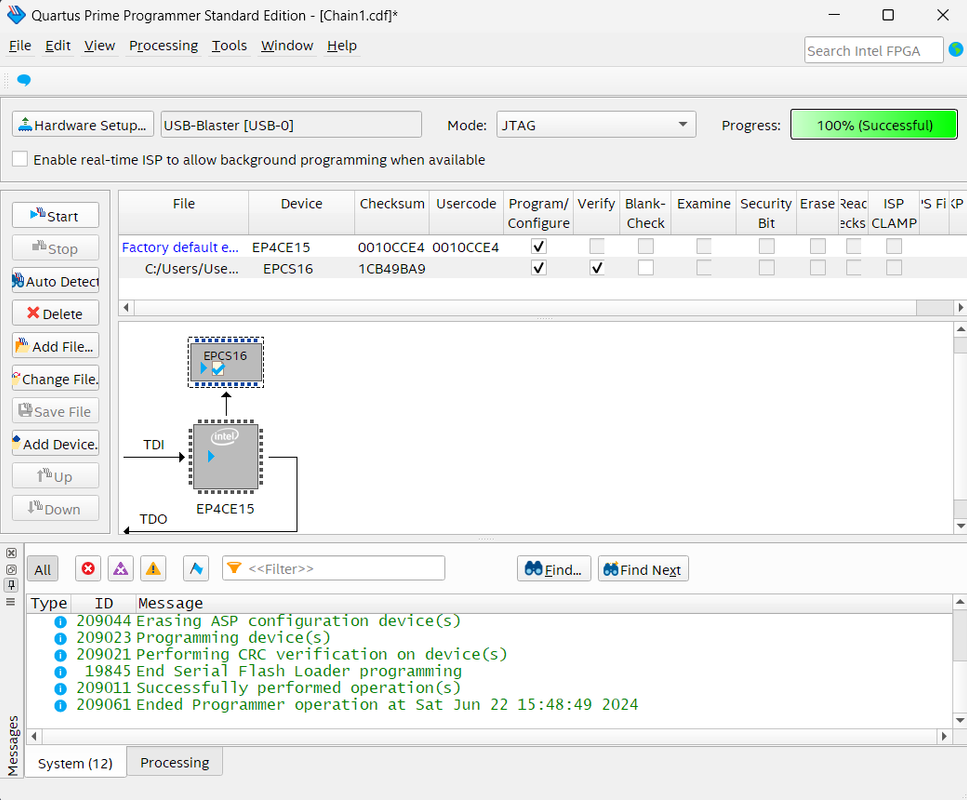Open the Mode JTAG dropdown
Viewport: 967px width, 800px height.
596,125
